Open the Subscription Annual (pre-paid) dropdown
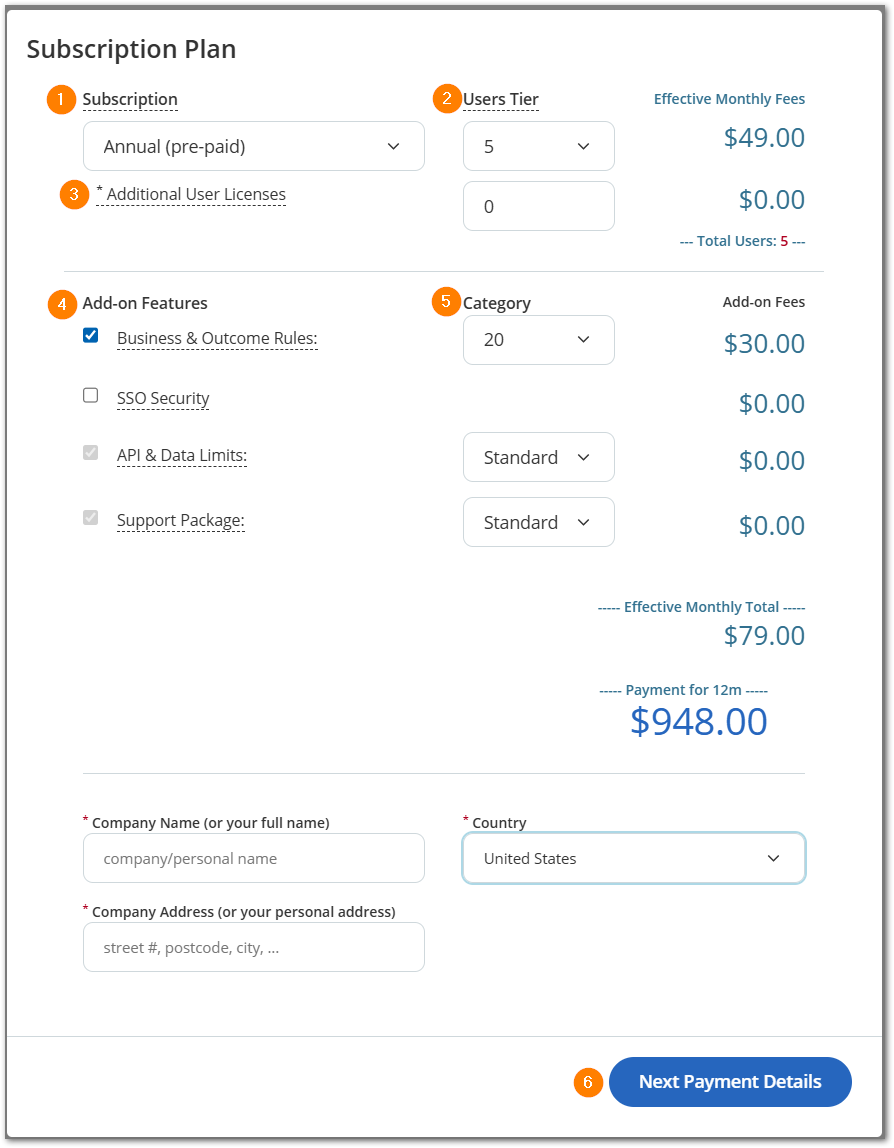The height and width of the screenshot is (1148, 894). point(253,146)
